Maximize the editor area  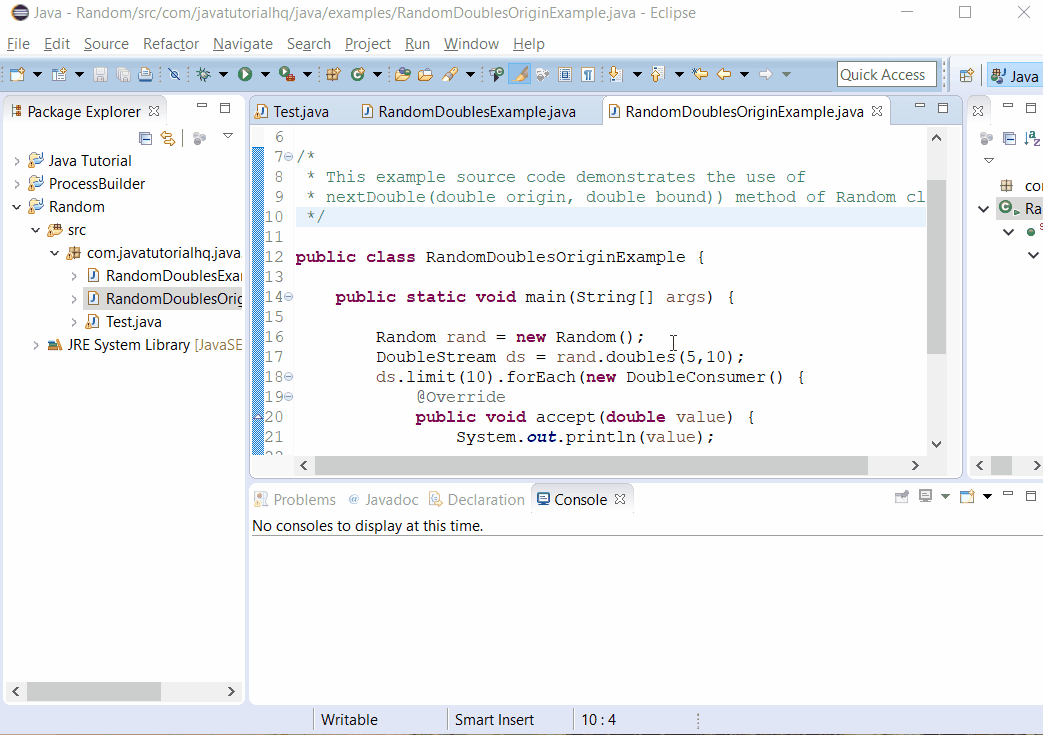(x=943, y=108)
